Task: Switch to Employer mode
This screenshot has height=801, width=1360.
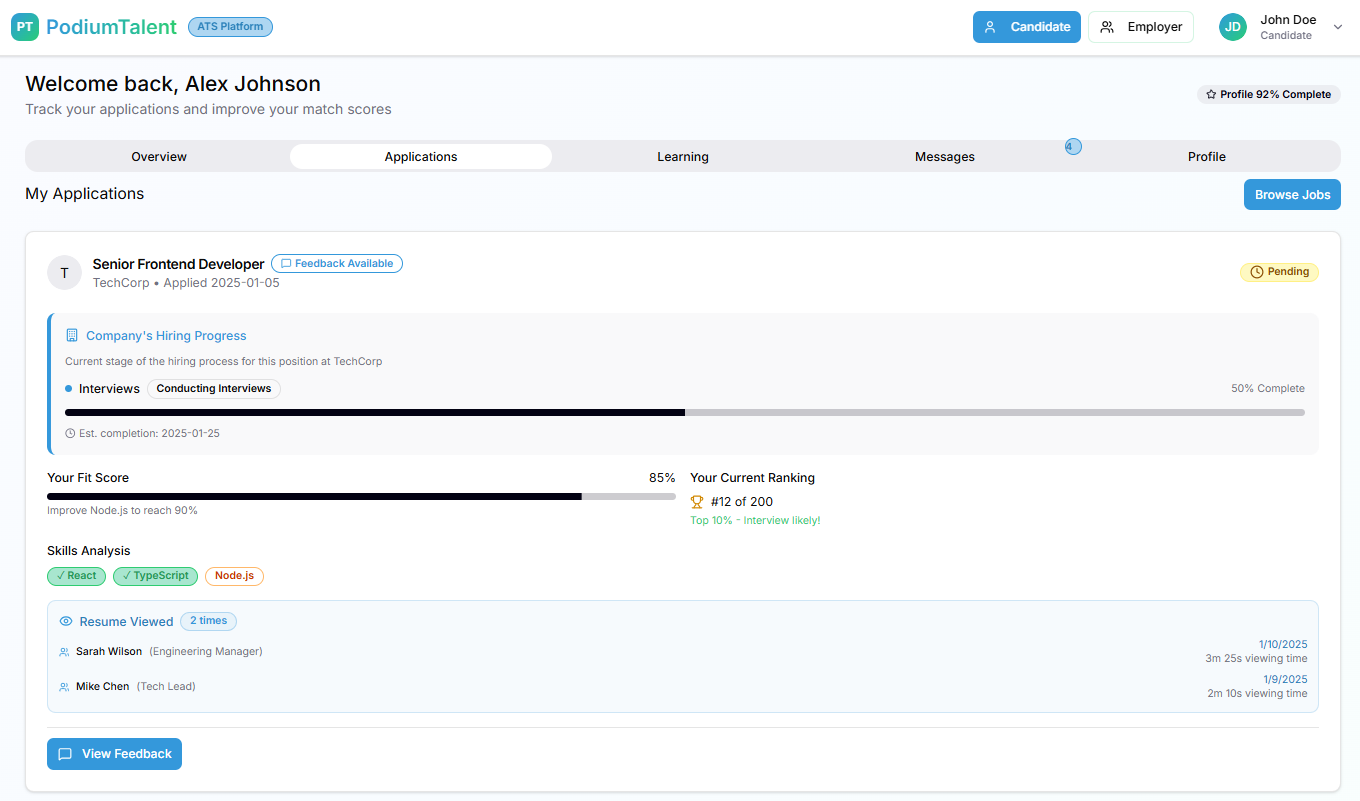Action: coord(1140,27)
